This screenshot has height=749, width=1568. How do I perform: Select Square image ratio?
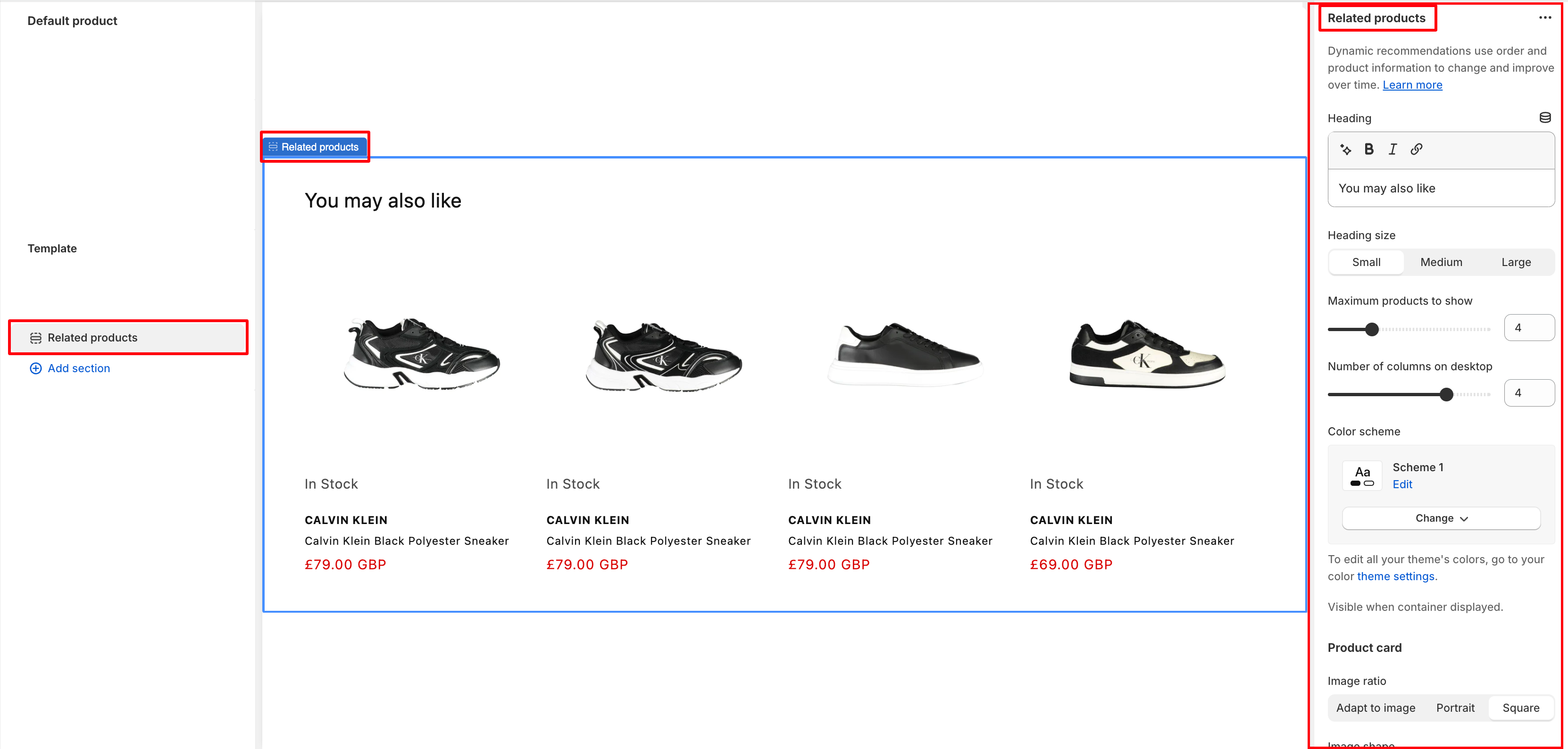point(1520,707)
